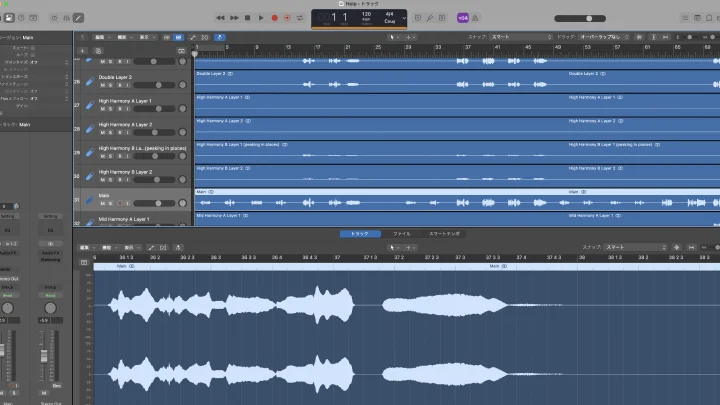Screen dimensions: 720x405
Task: Toggle the audio editor Flex button
Action: point(163,248)
